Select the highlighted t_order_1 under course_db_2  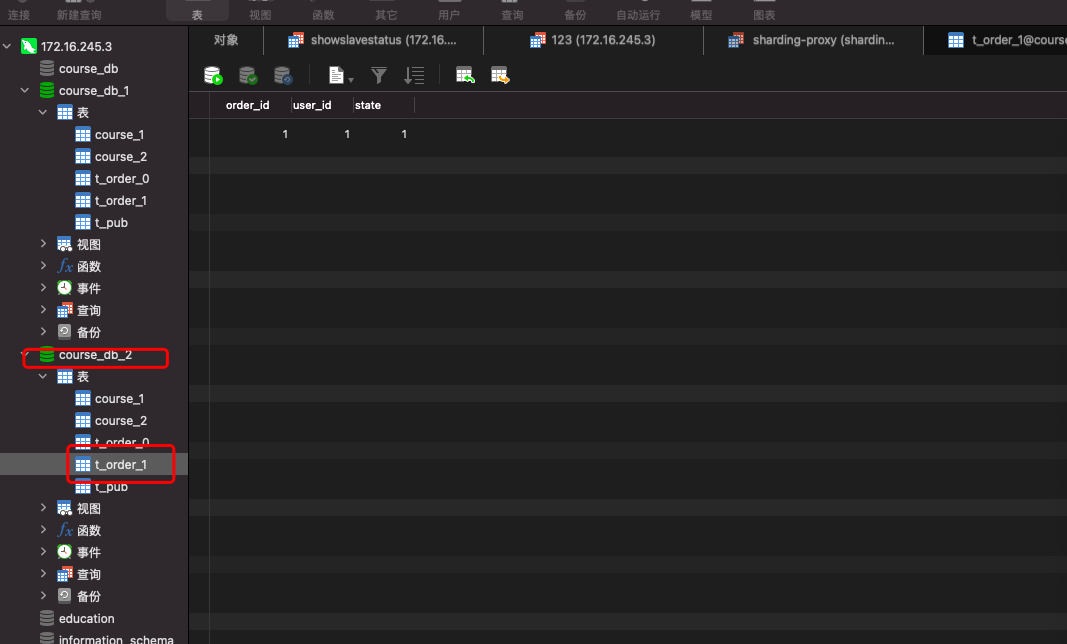(121, 464)
